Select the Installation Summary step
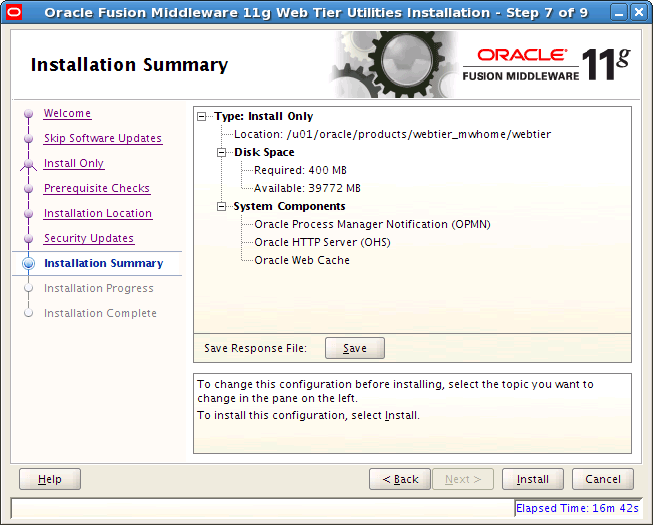 tap(104, 263)
